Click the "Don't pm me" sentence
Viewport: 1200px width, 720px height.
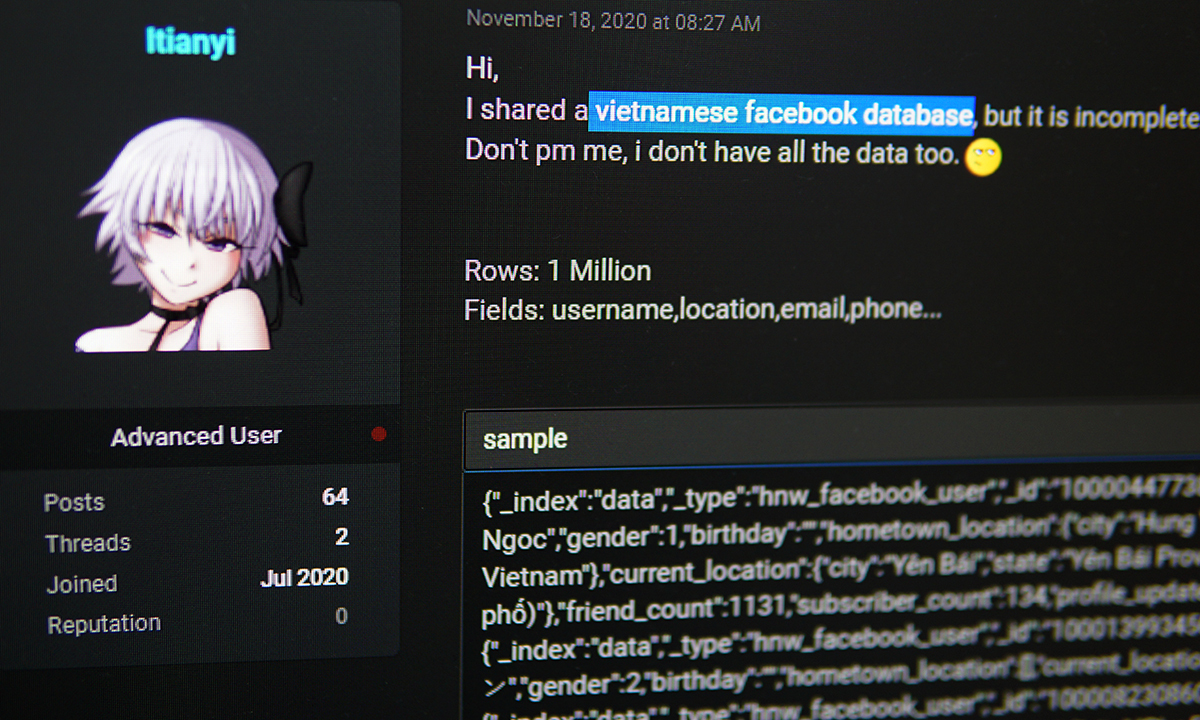[x=712, y=153]
